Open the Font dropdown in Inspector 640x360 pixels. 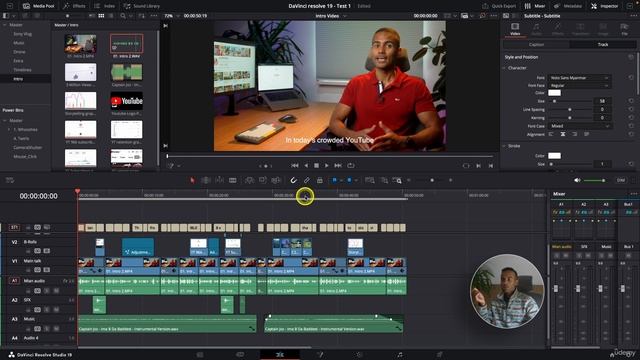coord(579,78)
